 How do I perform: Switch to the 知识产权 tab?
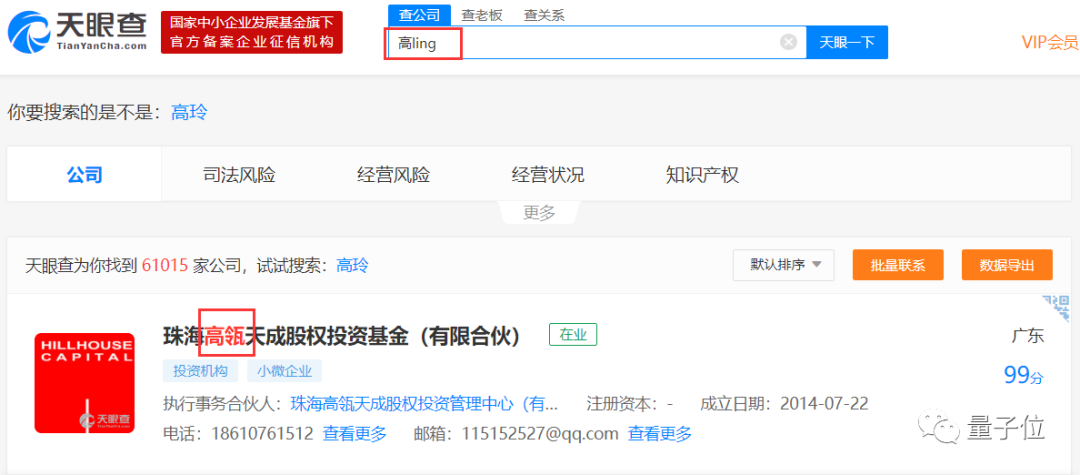pyautogui.click(x=702, y=175)
